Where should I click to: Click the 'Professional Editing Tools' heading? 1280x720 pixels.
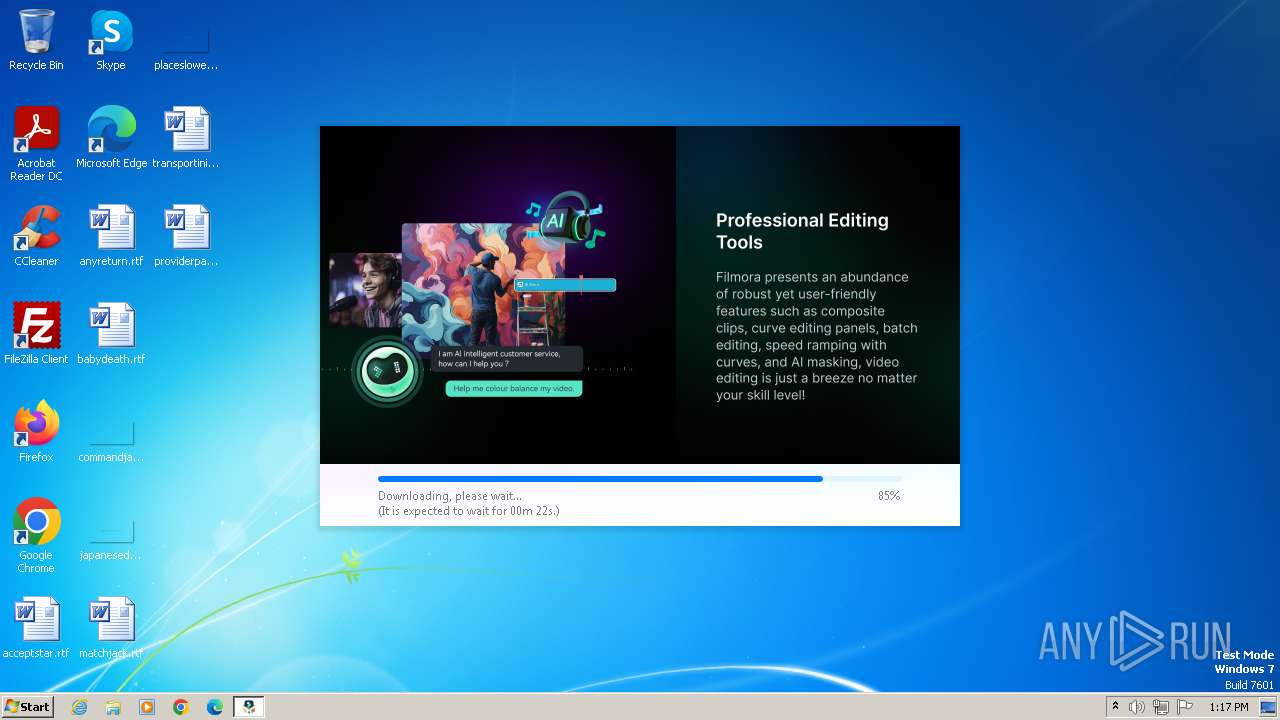(802, 231)
